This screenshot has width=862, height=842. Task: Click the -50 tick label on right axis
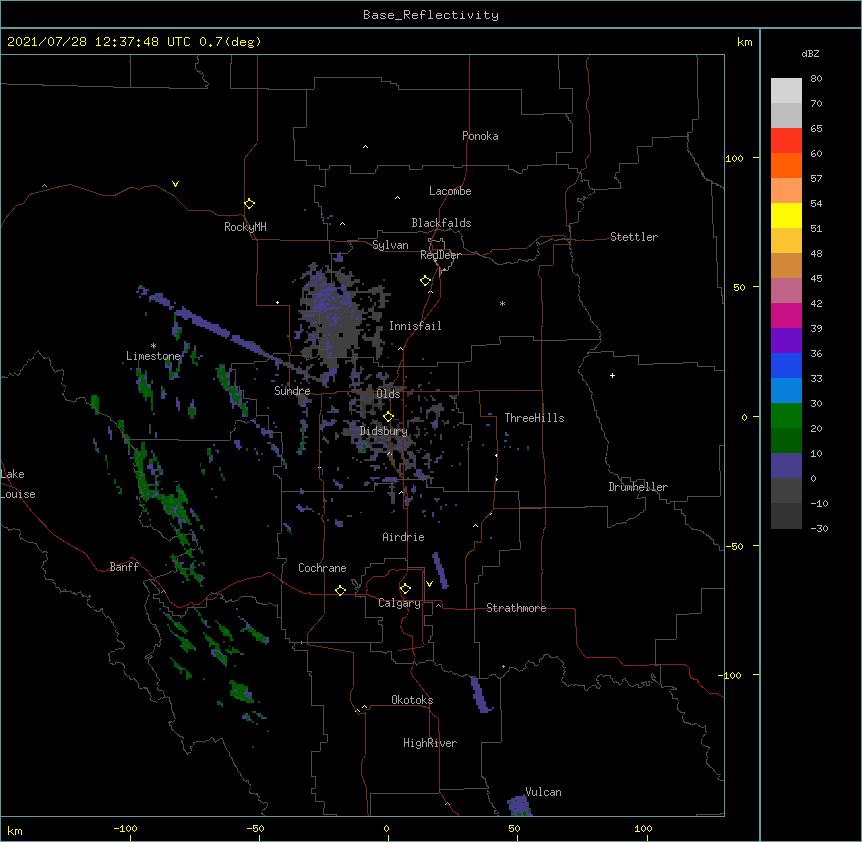pyautogui.click(x=734, y=546)
